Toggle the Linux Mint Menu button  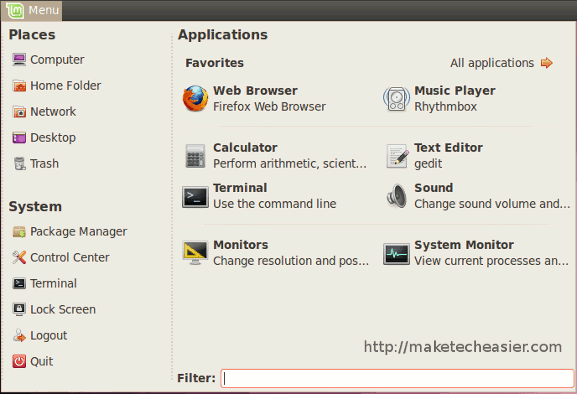32,10
